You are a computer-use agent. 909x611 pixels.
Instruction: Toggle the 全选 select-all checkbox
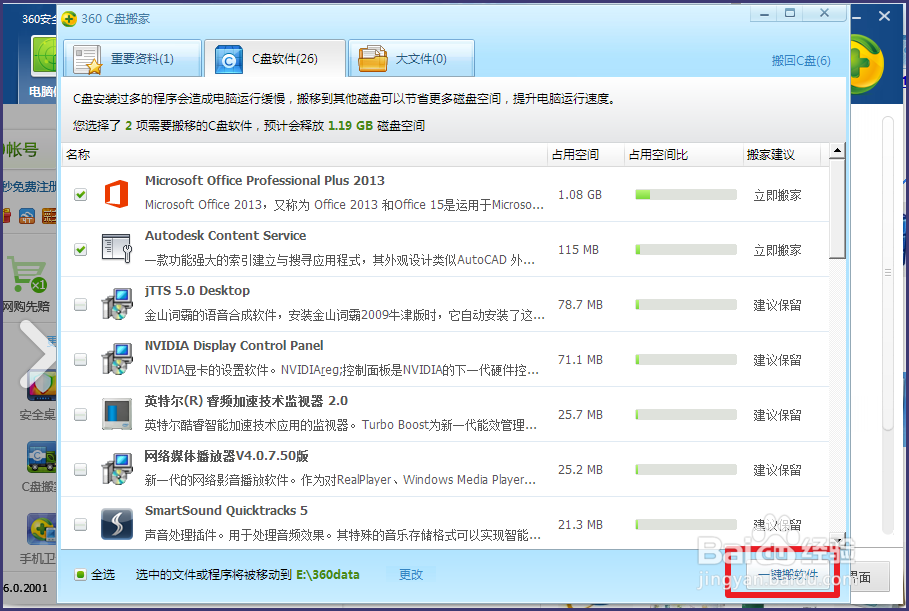tap(81, 574)
